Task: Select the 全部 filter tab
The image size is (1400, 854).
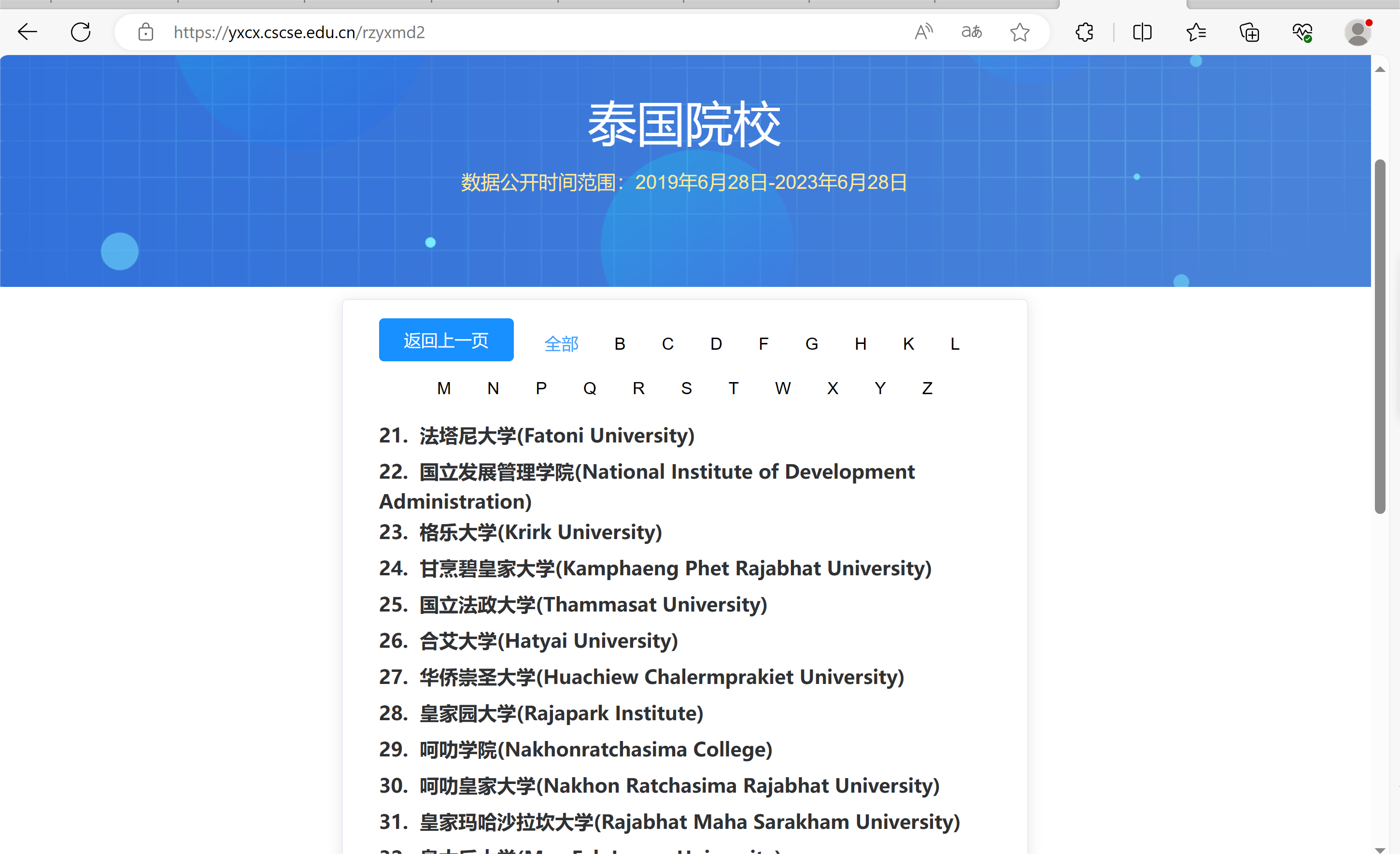Action: (x=561, y=344)
